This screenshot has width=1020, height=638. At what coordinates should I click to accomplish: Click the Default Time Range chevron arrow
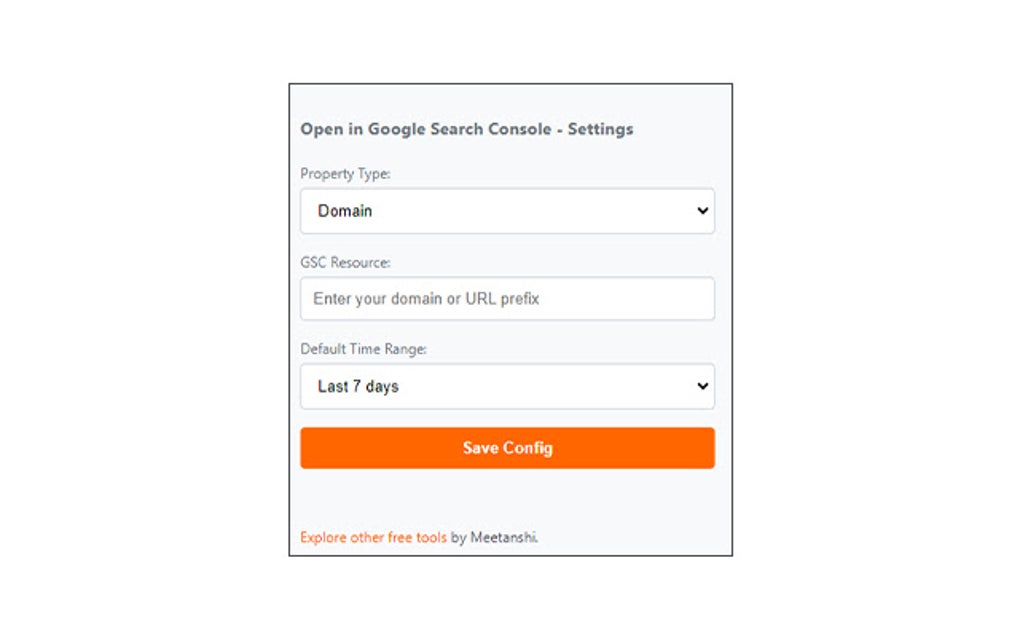[x=701, y=387]
